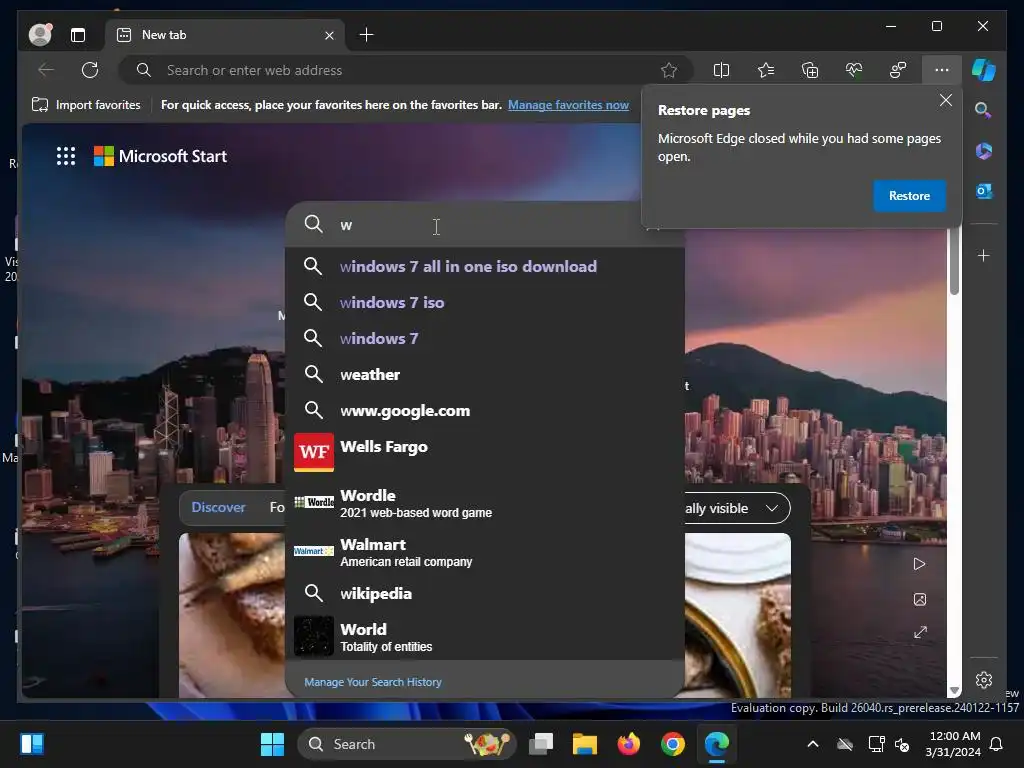Choose the plain windows 7 suggestion

tap(485, 338)
